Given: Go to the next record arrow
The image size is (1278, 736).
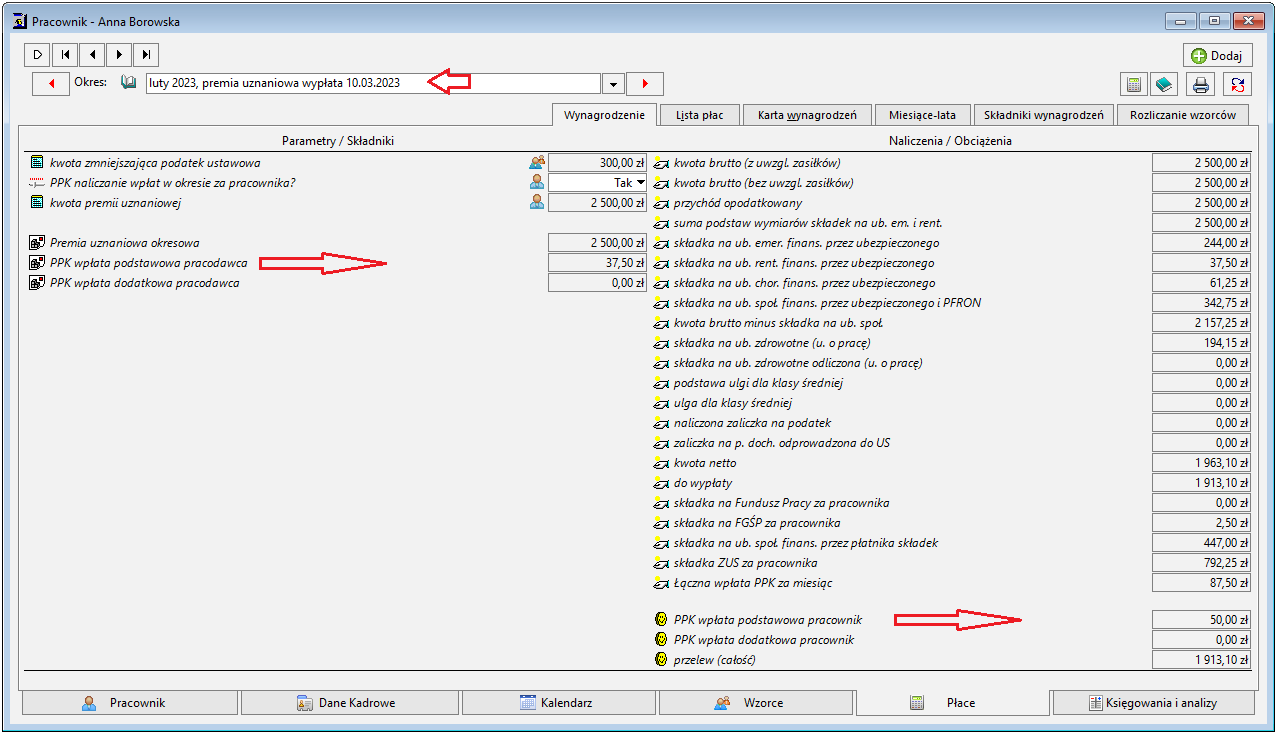Looking at the screenshot, I should point(118,55).
